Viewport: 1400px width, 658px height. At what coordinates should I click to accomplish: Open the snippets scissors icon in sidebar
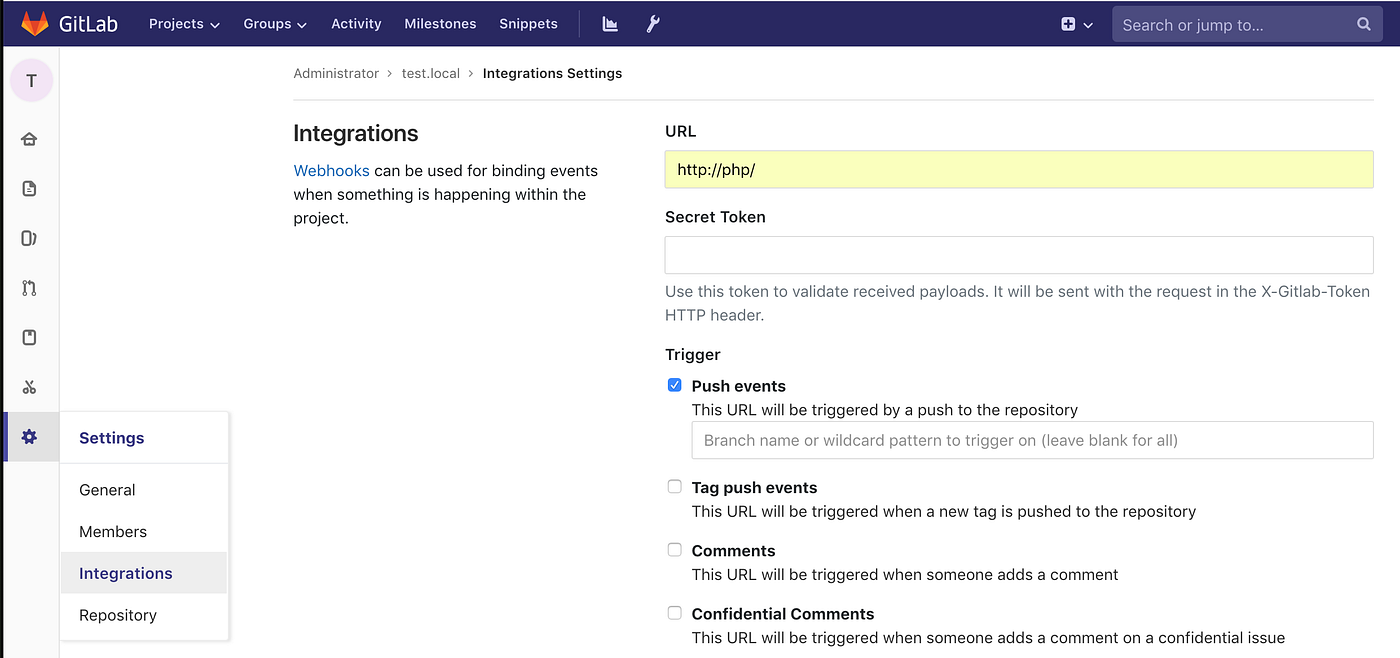[30, 387]
